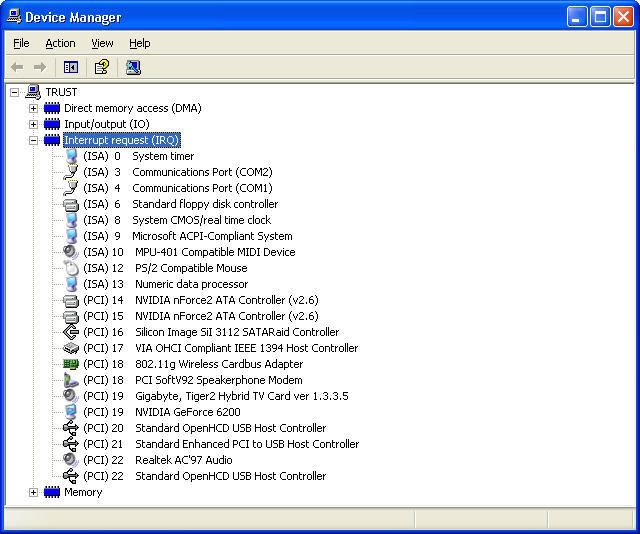This screenshot has width=640, height=534.
Task: Select Microsoft ACPI-Compliant System entry
Action: (x=188, y=236)
